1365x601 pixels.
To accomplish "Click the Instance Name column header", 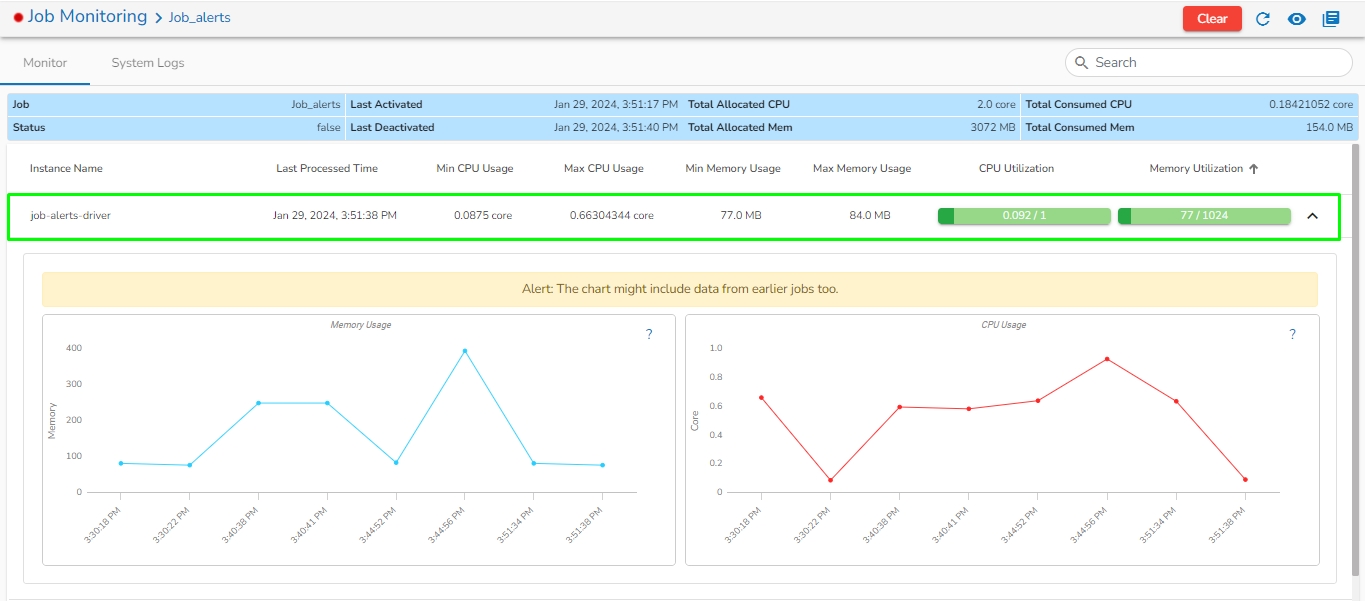I will click(x=66, y=169).
